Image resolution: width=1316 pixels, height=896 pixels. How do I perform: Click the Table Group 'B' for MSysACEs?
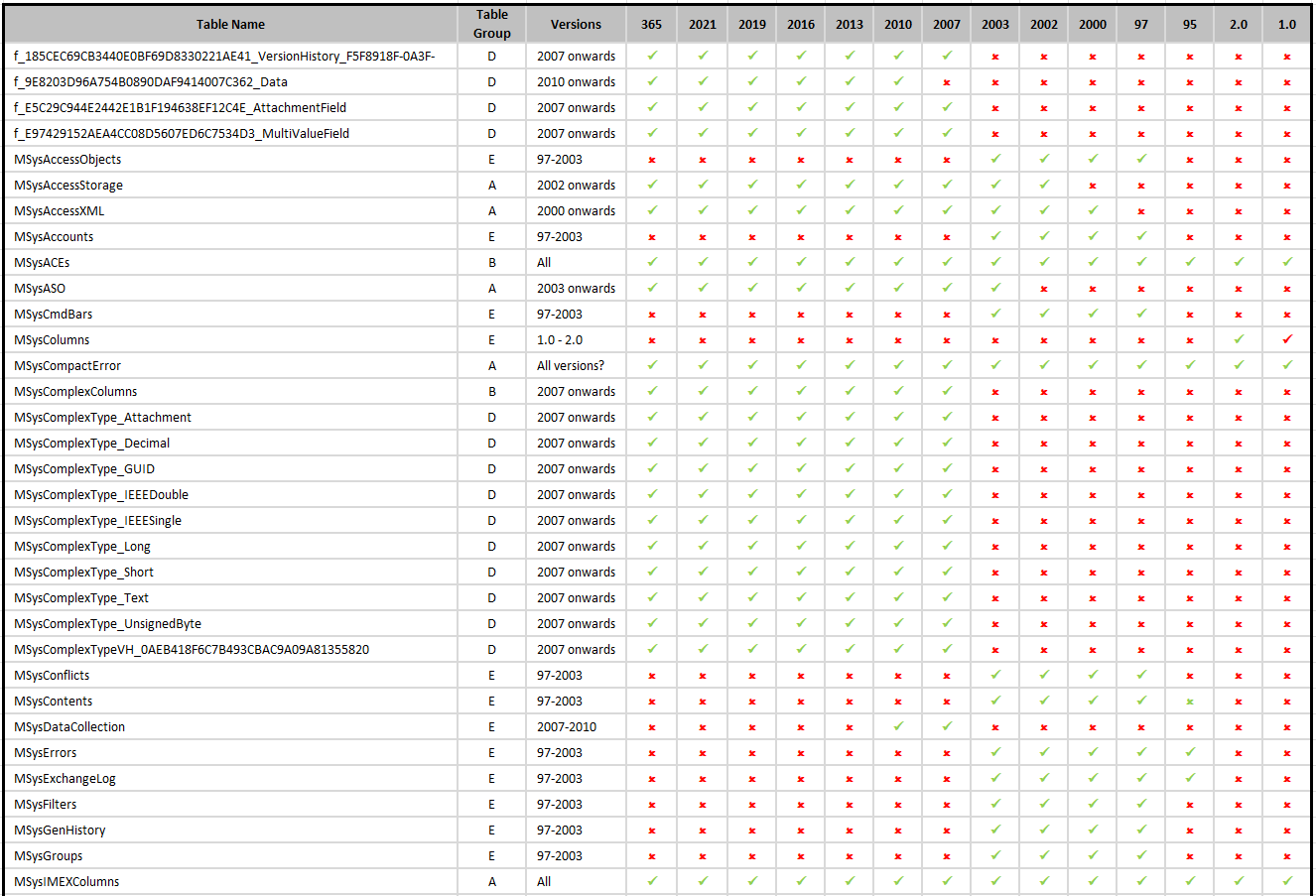[x=491, y=262]
